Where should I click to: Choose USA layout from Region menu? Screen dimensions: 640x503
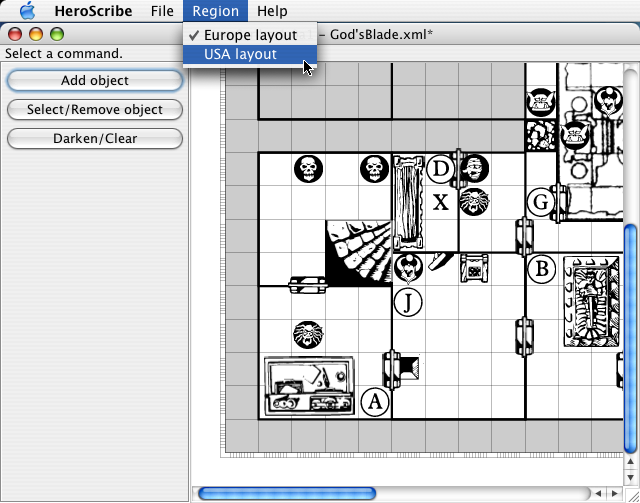pos(250,54)
